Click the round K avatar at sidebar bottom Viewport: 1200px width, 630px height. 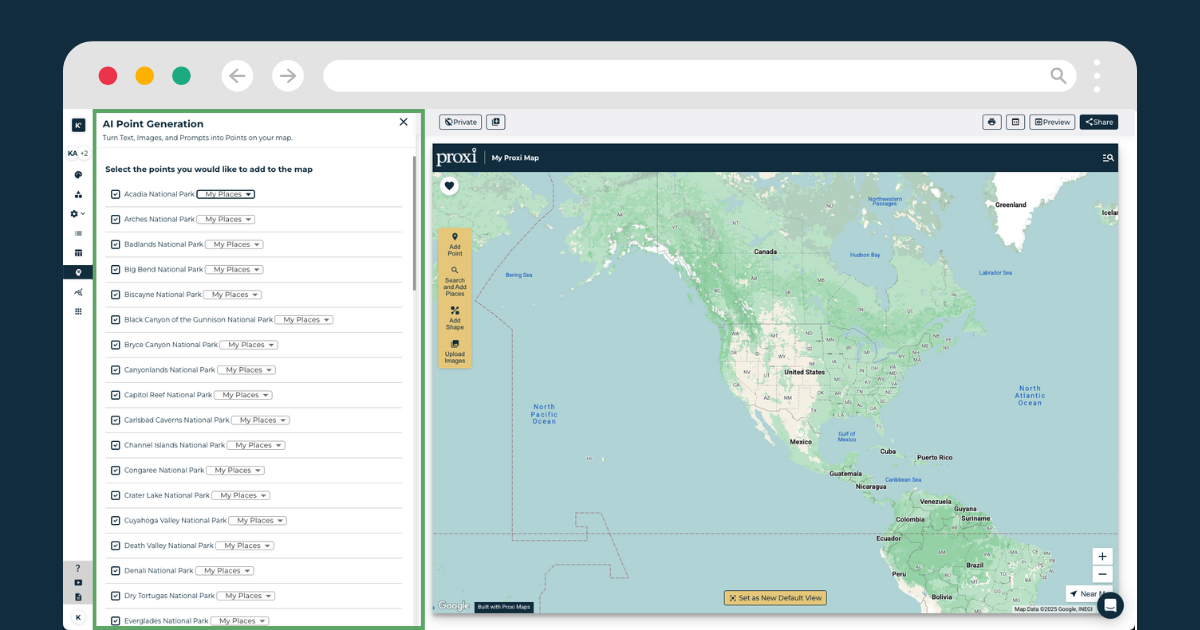(78, 618)
